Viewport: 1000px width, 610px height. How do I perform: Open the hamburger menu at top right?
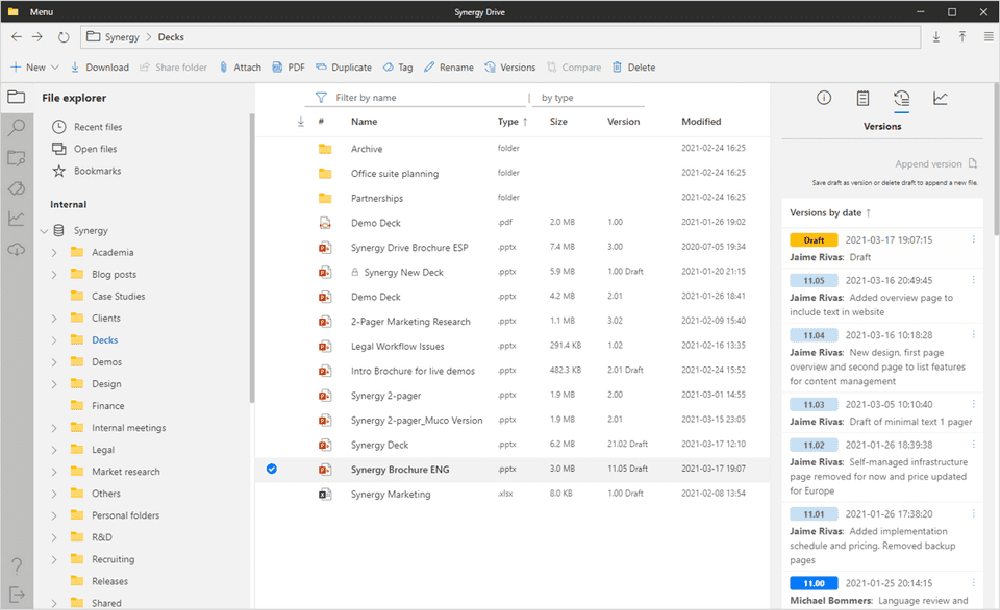tap(988, 37)
